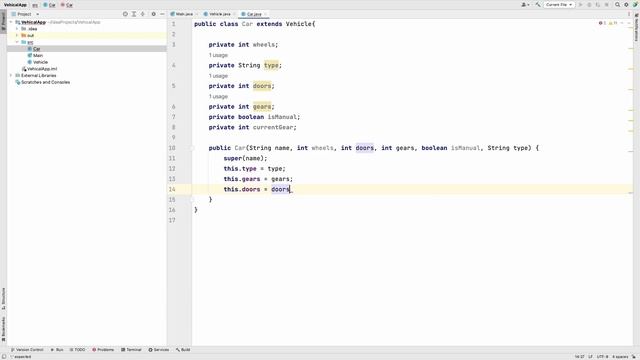The width and height of the screenshot is (640, 360).
Task: Open the TODO tool window
Action: point(77,350)
